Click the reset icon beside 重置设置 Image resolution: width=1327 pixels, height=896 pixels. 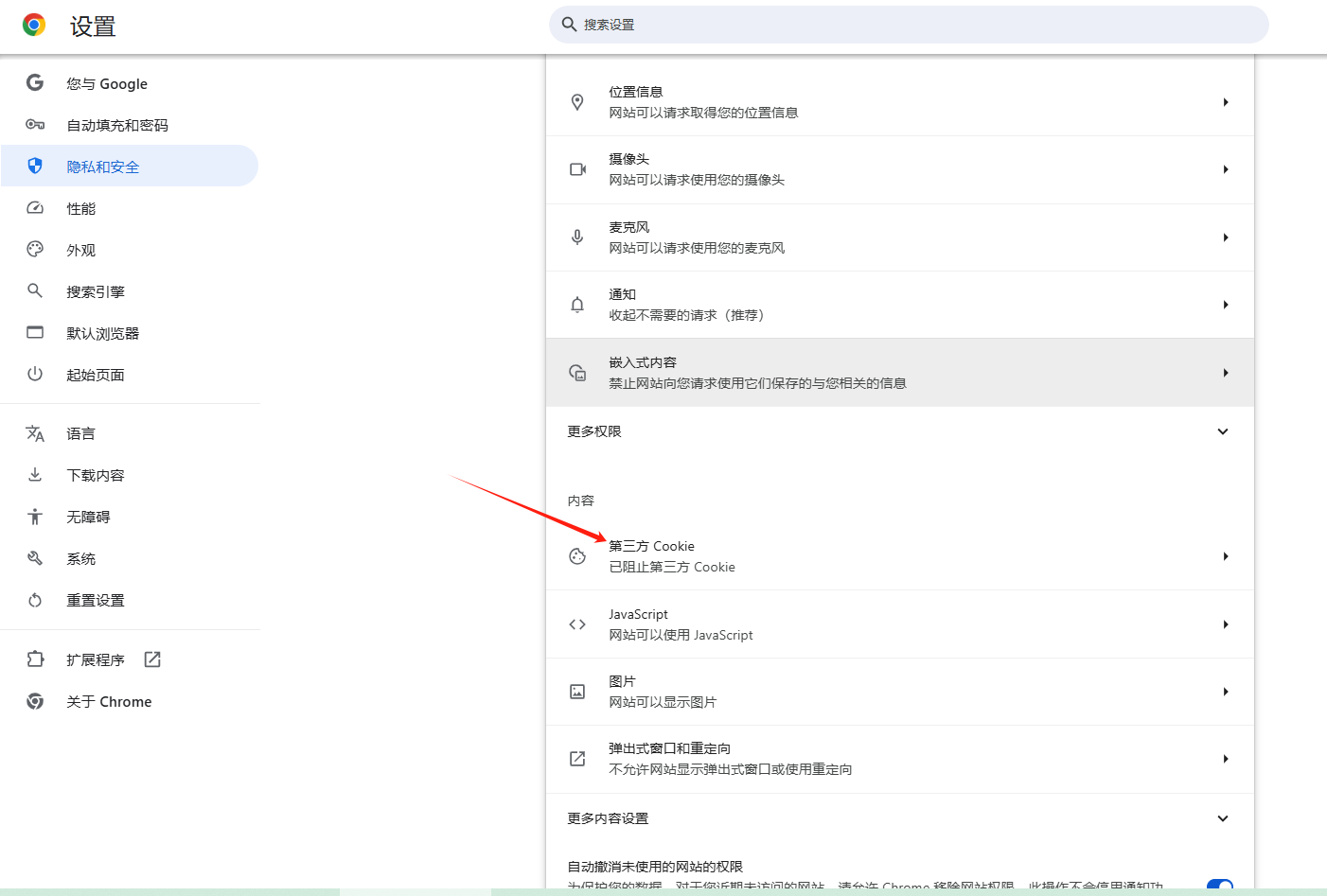(x=35, y=600)
